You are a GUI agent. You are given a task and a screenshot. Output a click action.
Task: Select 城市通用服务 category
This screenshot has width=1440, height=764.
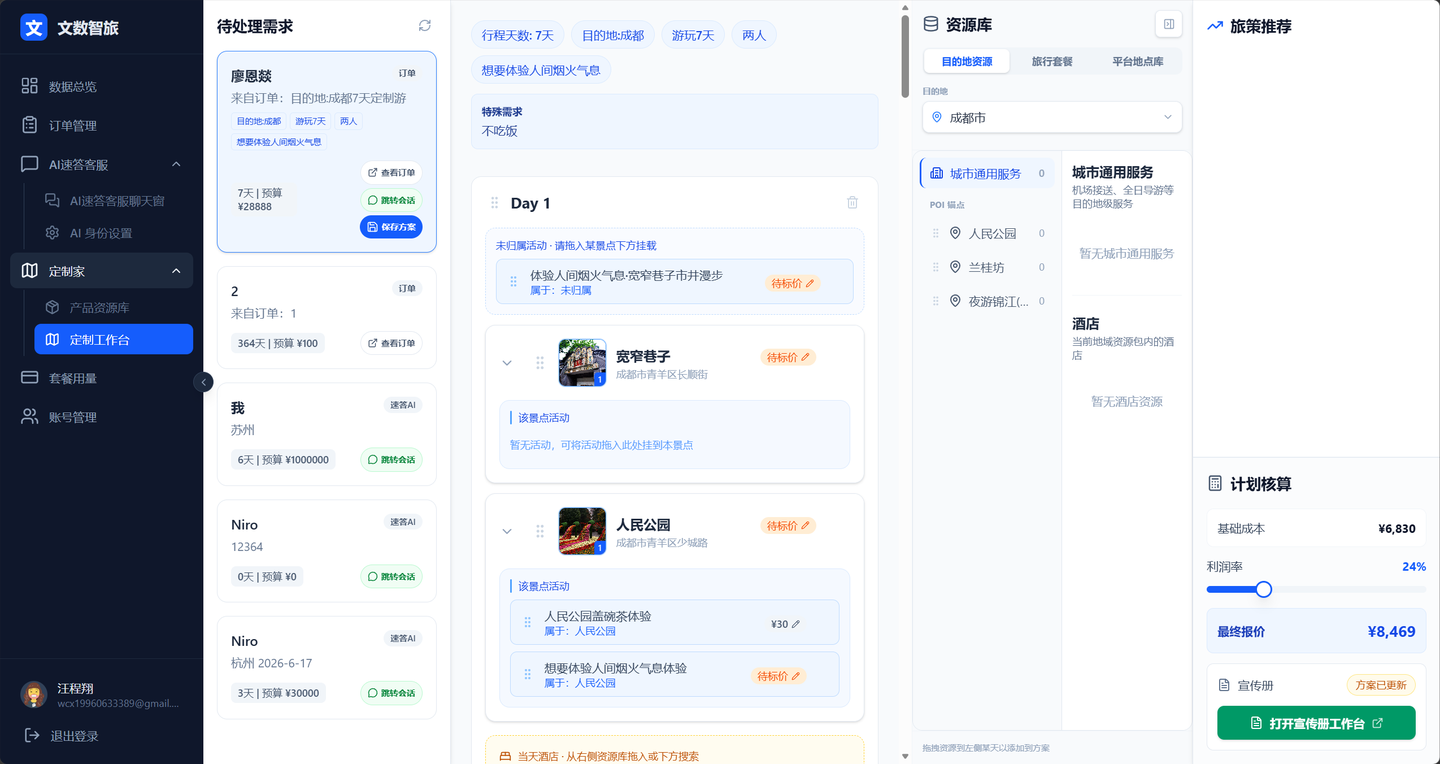(986, 173)
